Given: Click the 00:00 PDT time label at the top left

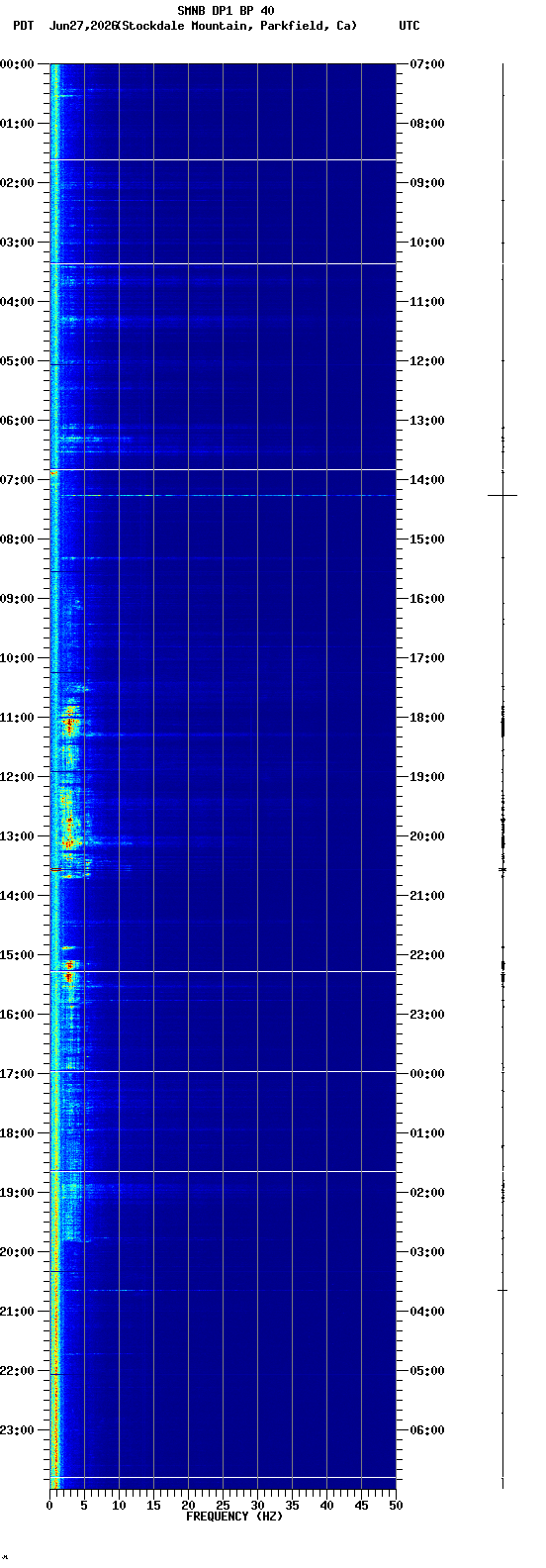Looking at the screenshot, I should (x=17, y=64).
